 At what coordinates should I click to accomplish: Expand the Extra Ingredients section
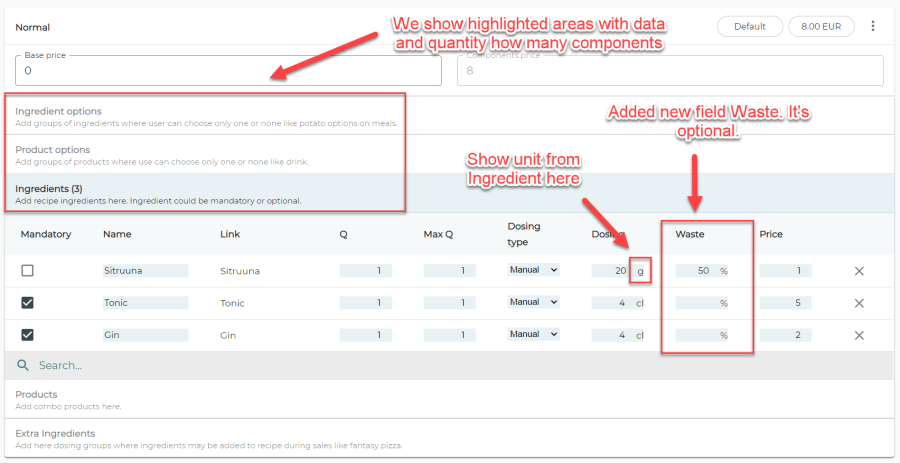(x=55, y=433)
